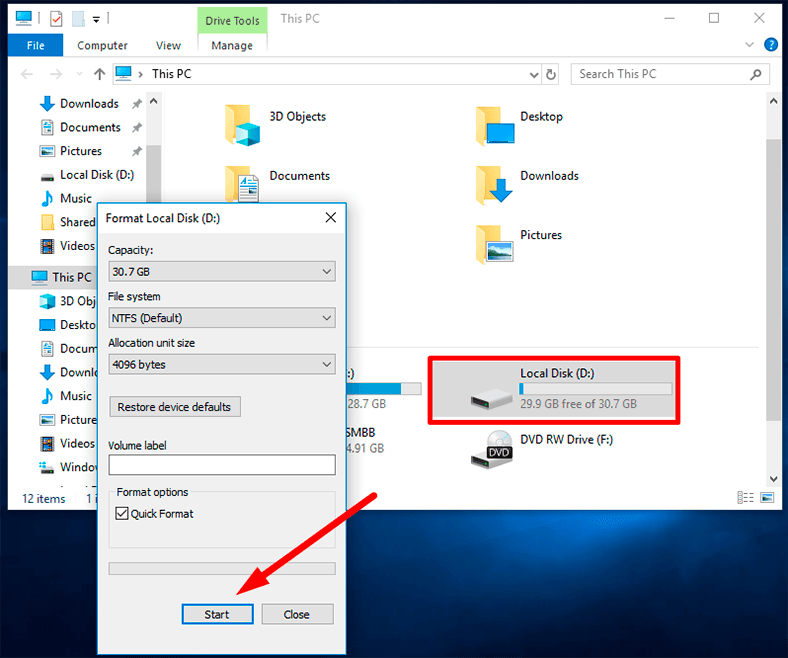Image resolution: width=788 pixels, height=658 pixels.
Task: Switch to large icons view layout icon
Action: tap(767, 498)
